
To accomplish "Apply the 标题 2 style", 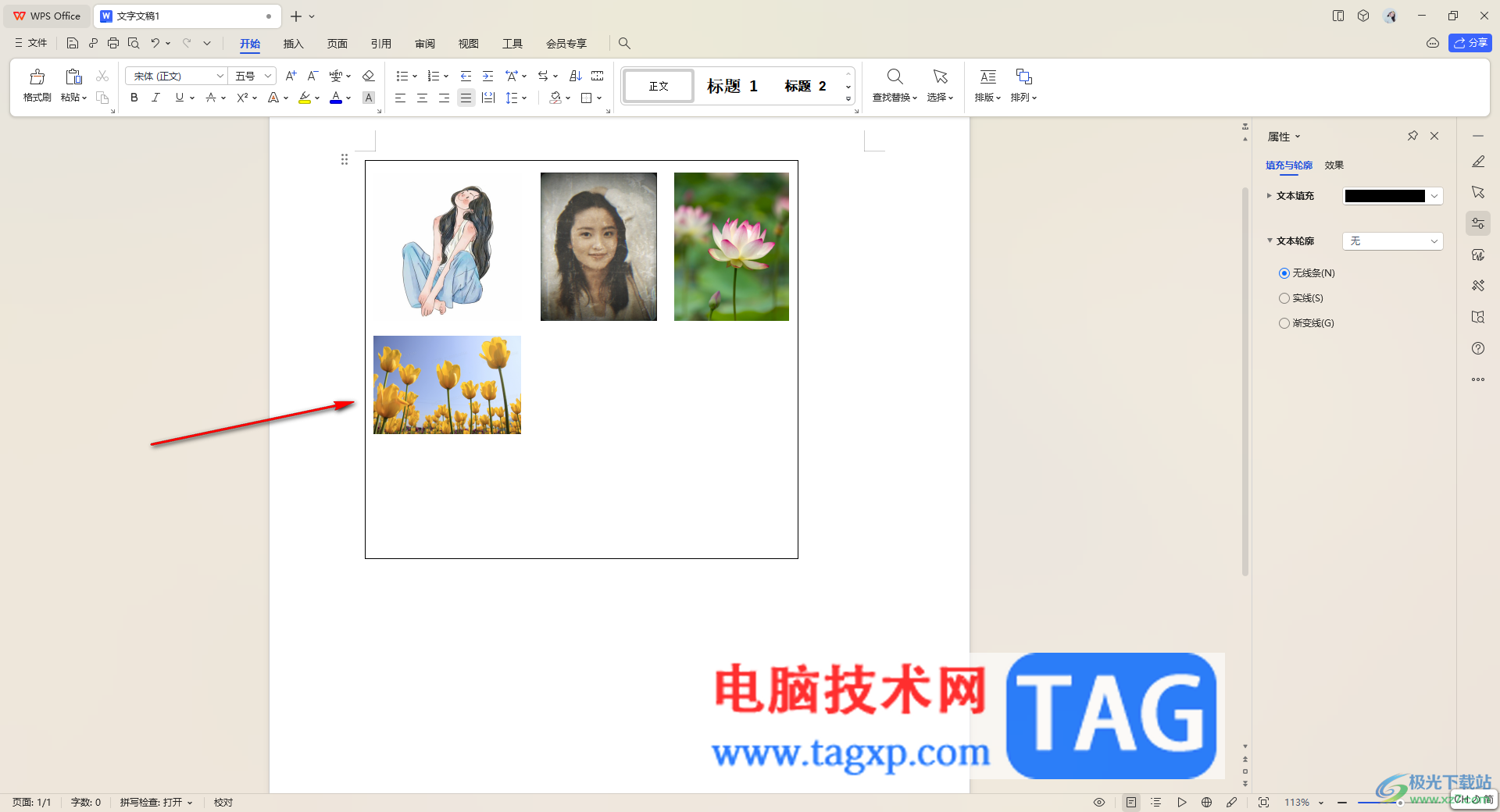I will pyautogui.click(x=805, y=86).
